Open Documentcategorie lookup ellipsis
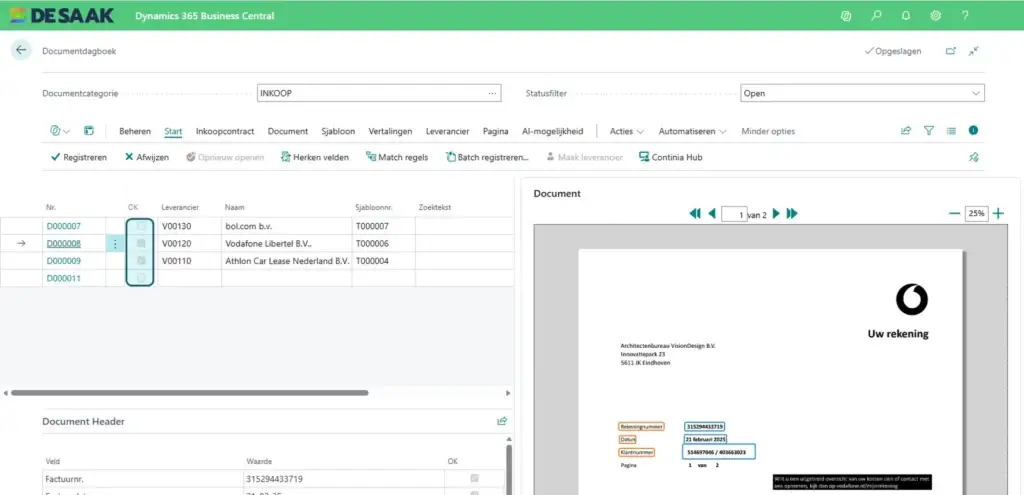The height and width of the screenshot is (495, 1024). tap(492, 93)
